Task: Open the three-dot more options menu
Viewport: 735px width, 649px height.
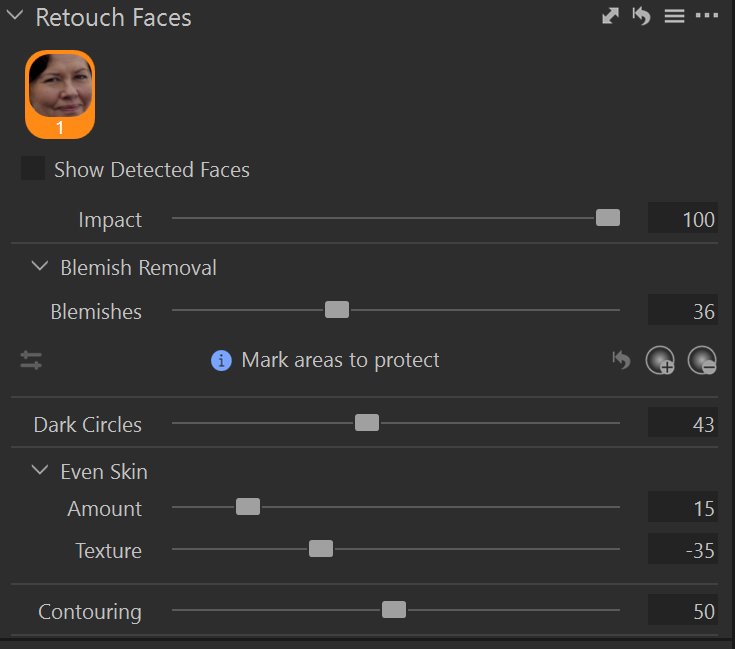Action: [x=707, y=17]
